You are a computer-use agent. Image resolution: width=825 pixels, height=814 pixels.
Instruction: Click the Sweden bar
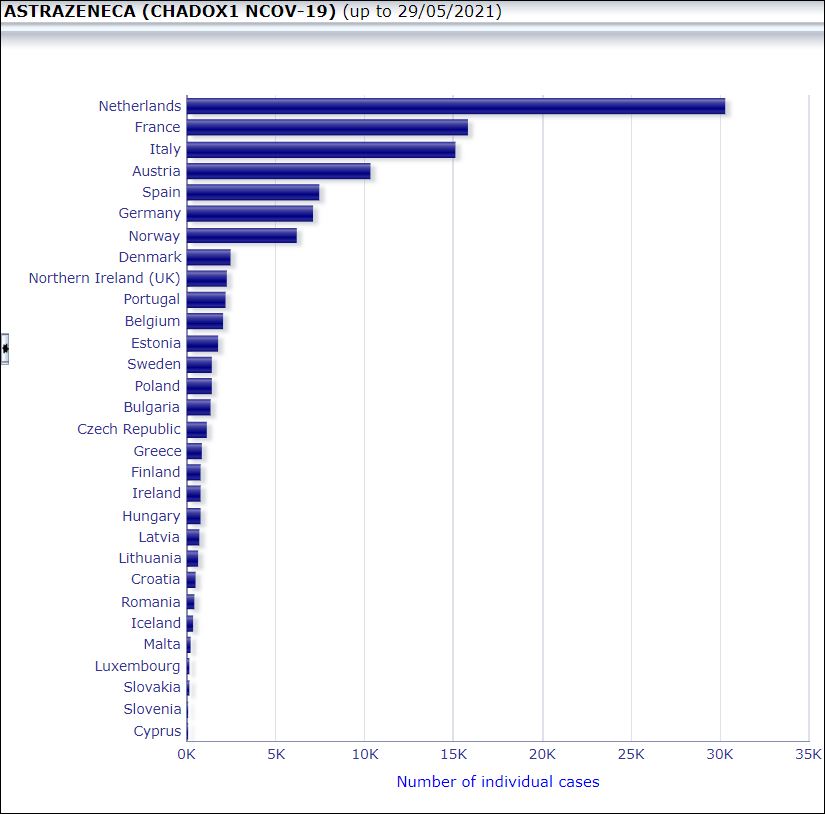(199, 364)
